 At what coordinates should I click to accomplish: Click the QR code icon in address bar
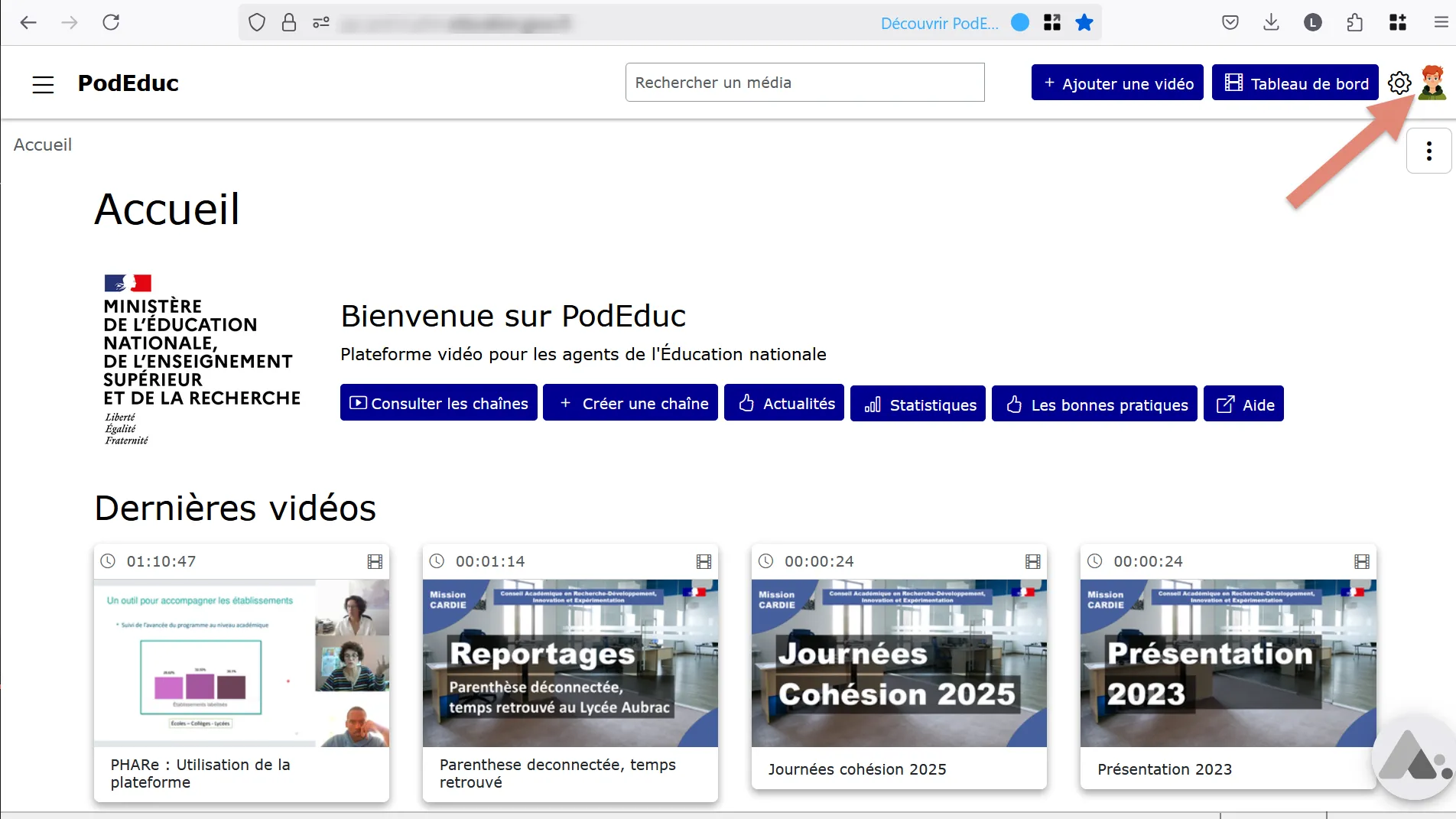1052,23
